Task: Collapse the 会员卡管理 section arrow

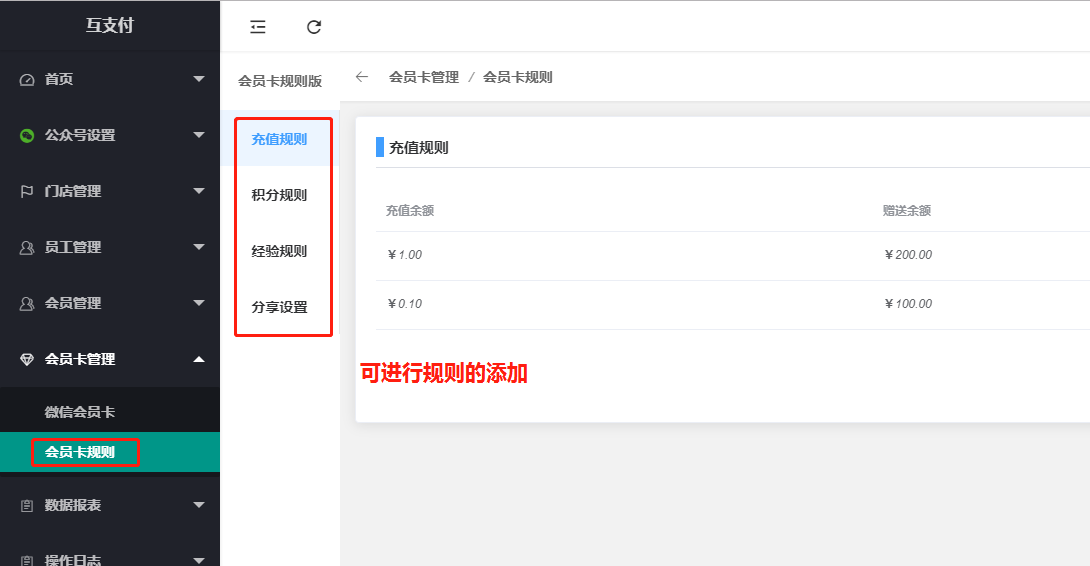Action: tap(199, 359)
